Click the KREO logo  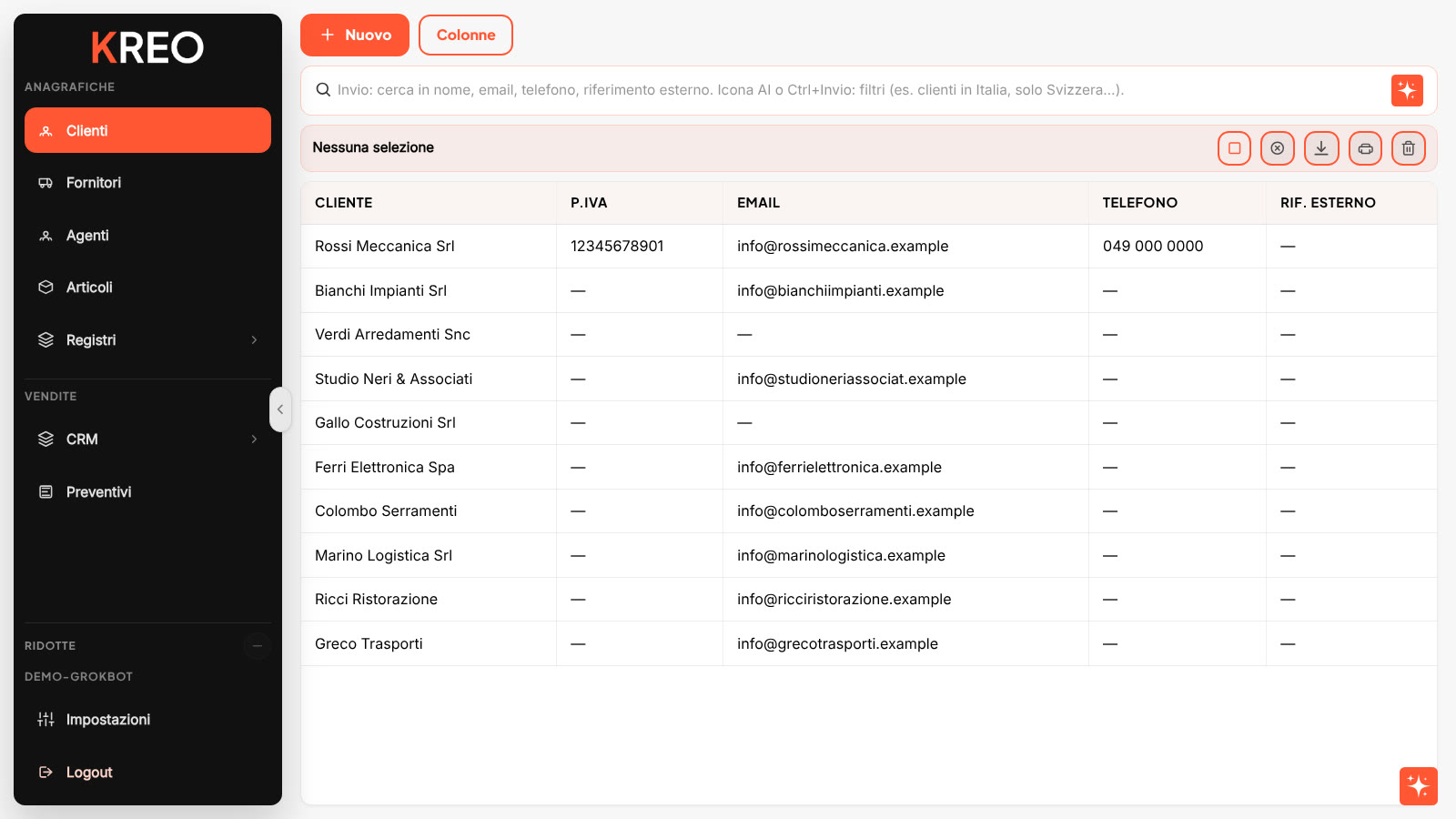[147, 47]
